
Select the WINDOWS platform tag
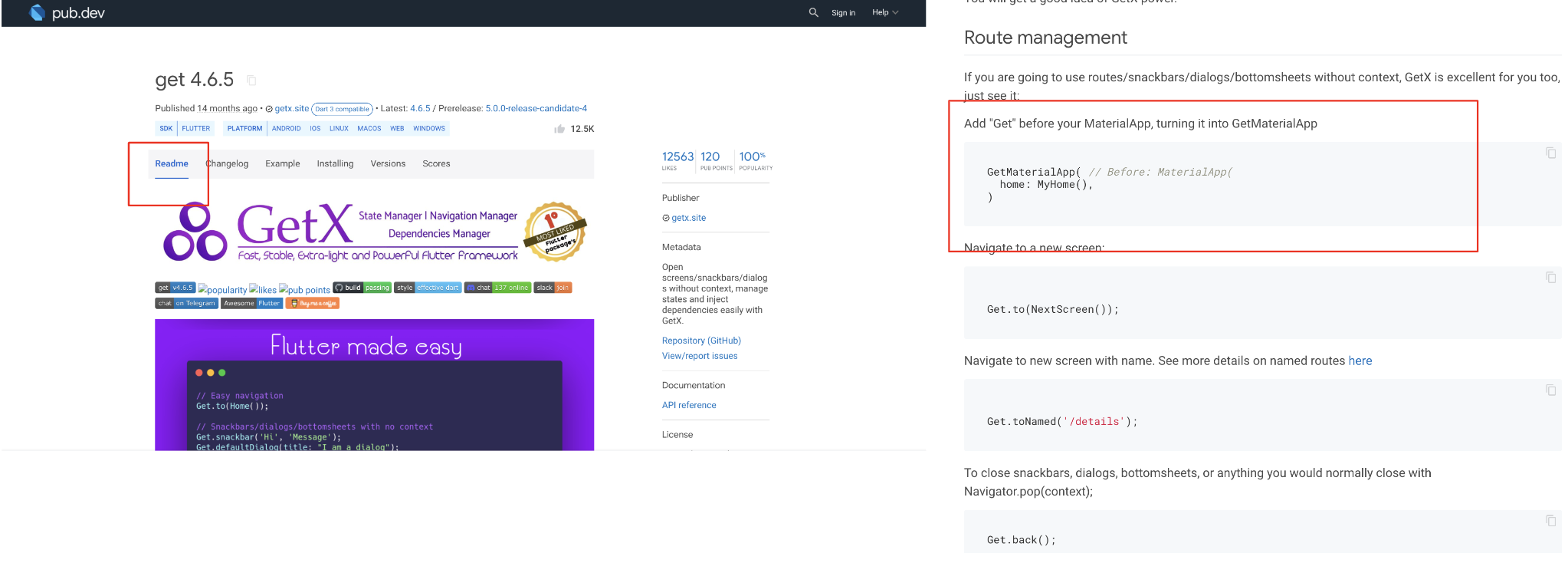pos(429,129)
